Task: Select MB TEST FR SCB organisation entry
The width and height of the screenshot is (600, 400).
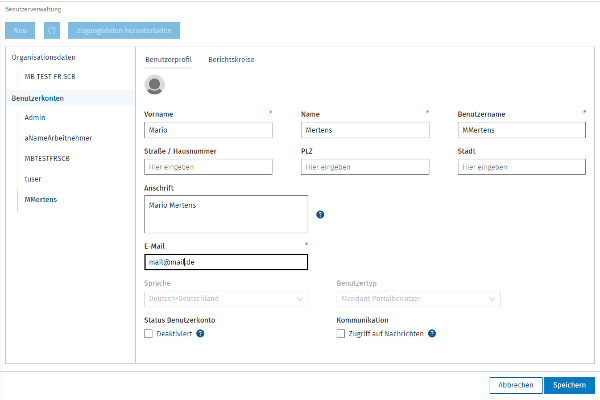Action: (x=50, y=77)
